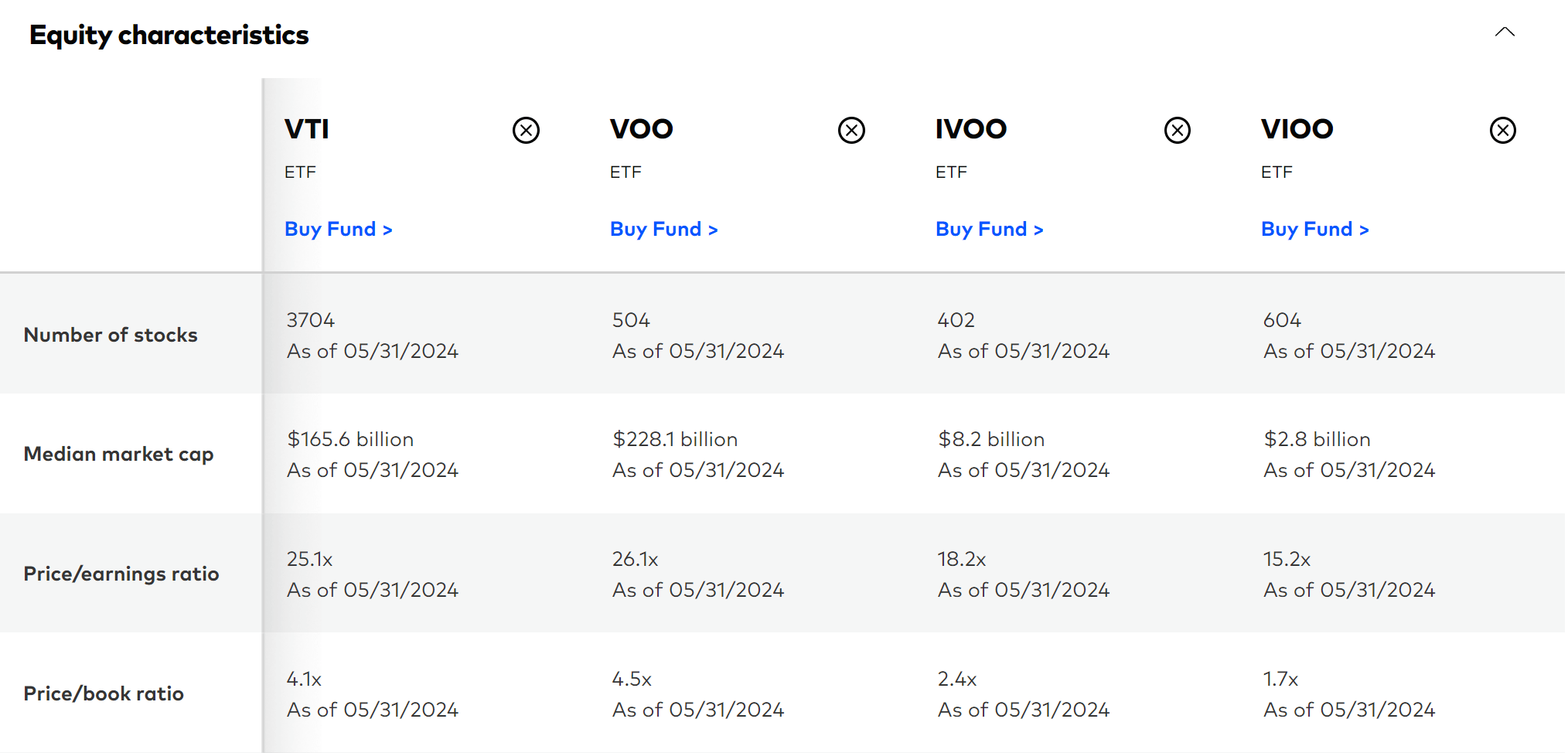The height and width of the screenshot is (753, 1568).
Task: Click Buy Fund under IVOO
Action: [x=989, y=229]
